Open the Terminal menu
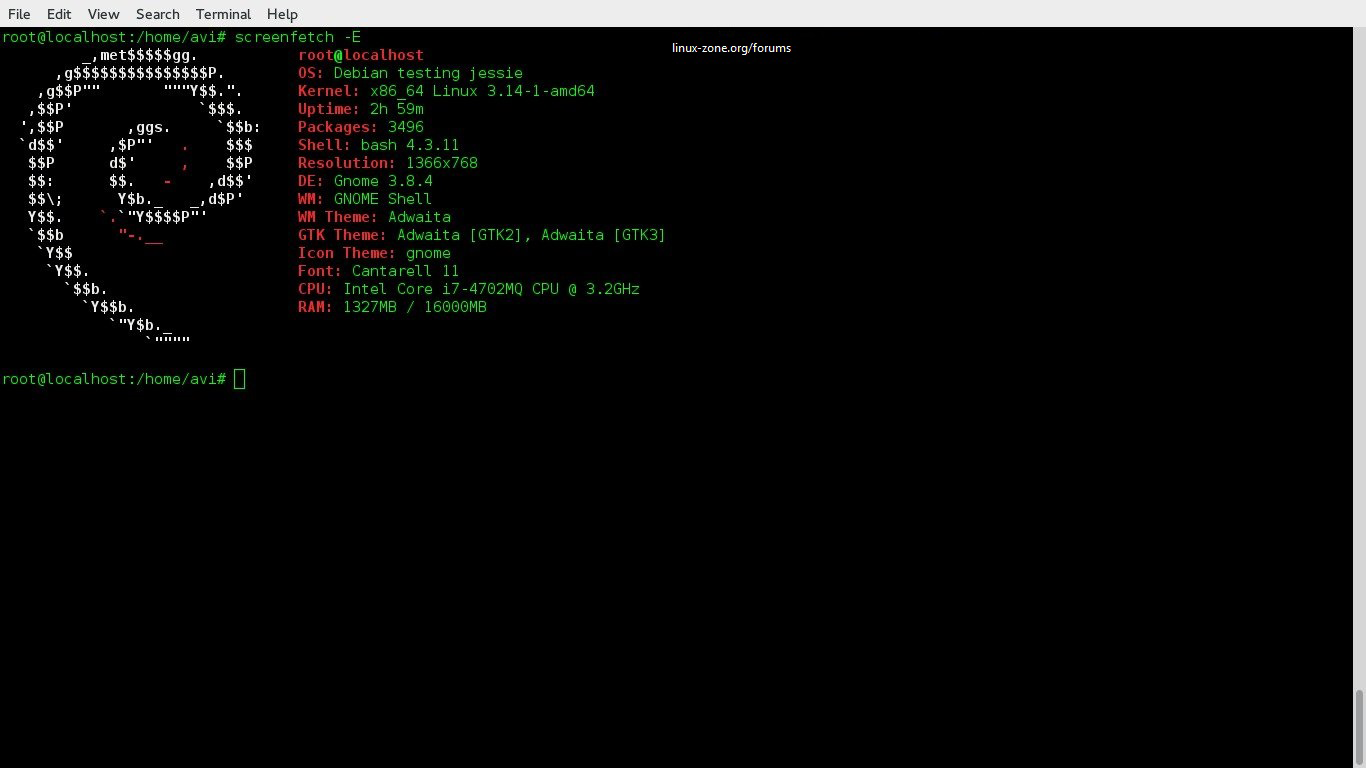1366x768 pixels. 223,14
